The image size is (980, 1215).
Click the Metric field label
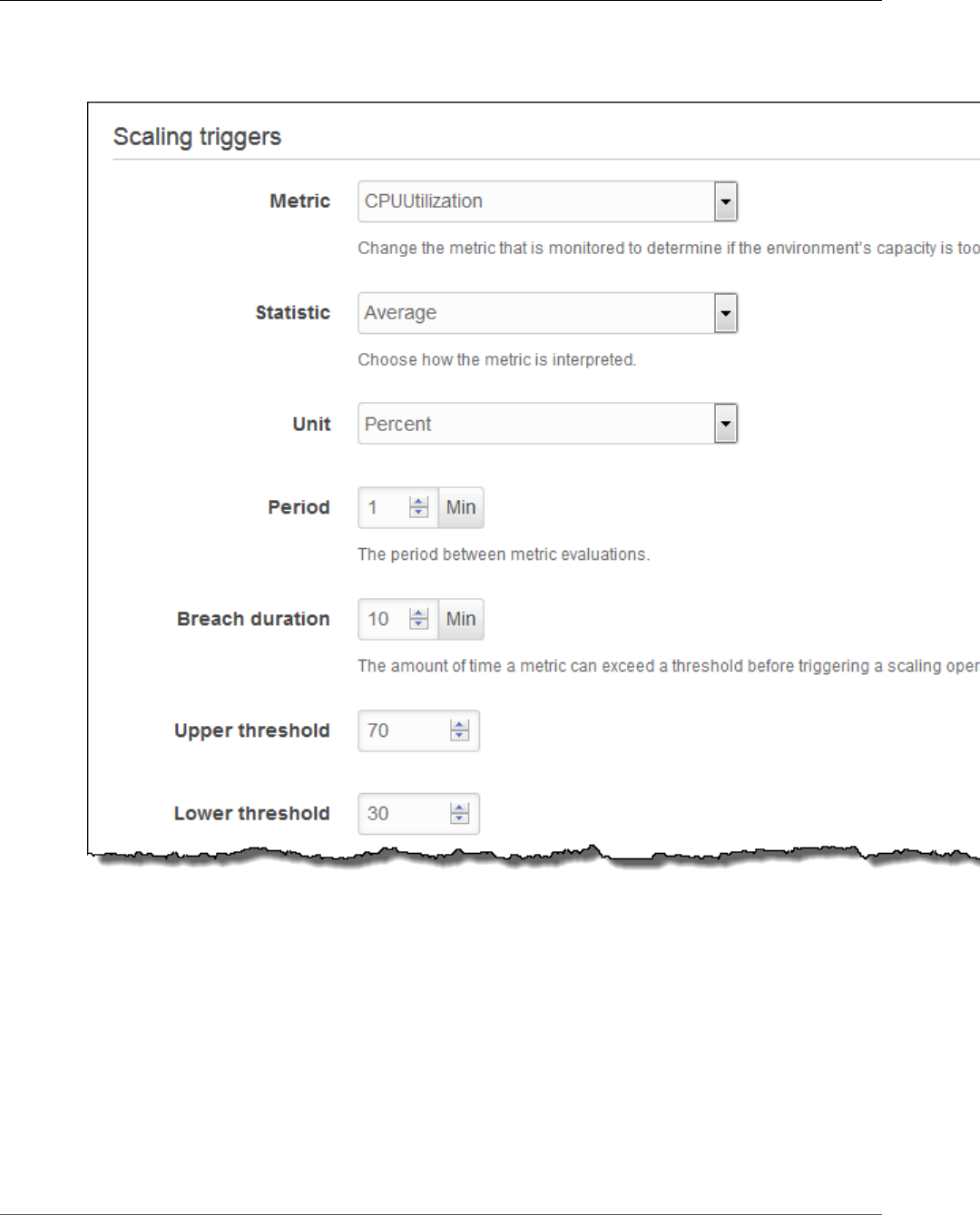[x=299, y=201]
